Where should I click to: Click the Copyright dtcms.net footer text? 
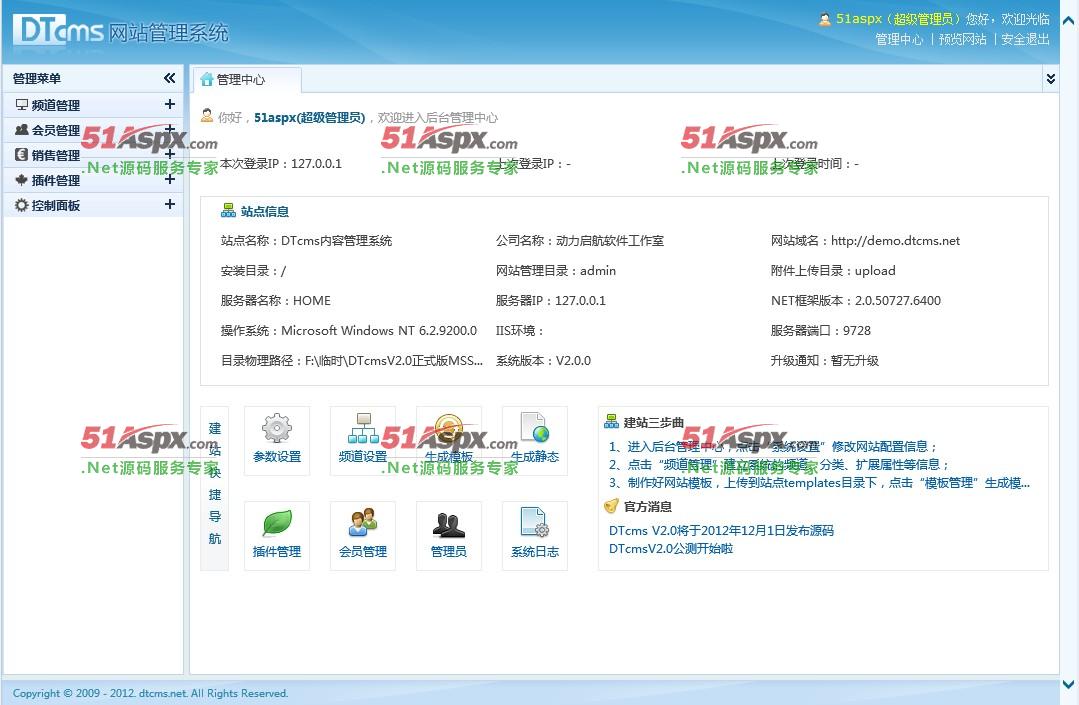pos(150,693)
